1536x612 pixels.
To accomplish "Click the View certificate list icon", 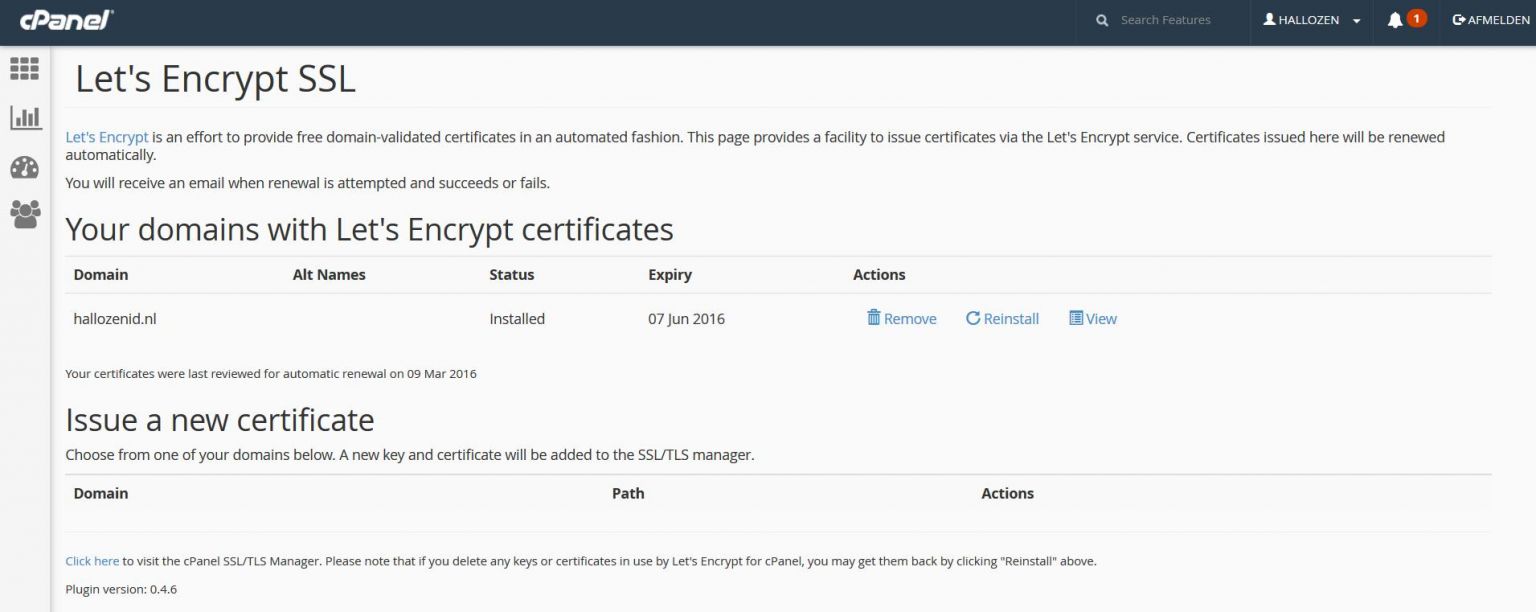I will click(1076, 318).
